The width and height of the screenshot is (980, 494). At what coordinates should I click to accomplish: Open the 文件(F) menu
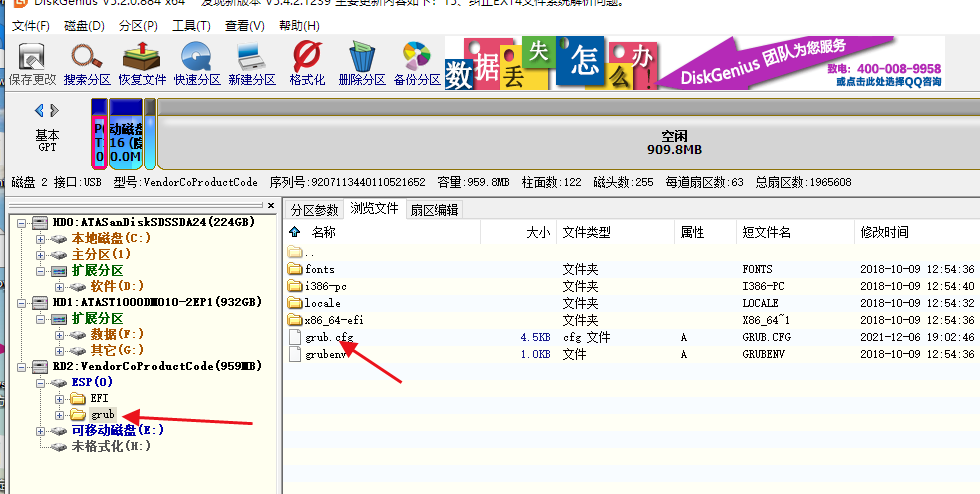[x=31, y=26]
